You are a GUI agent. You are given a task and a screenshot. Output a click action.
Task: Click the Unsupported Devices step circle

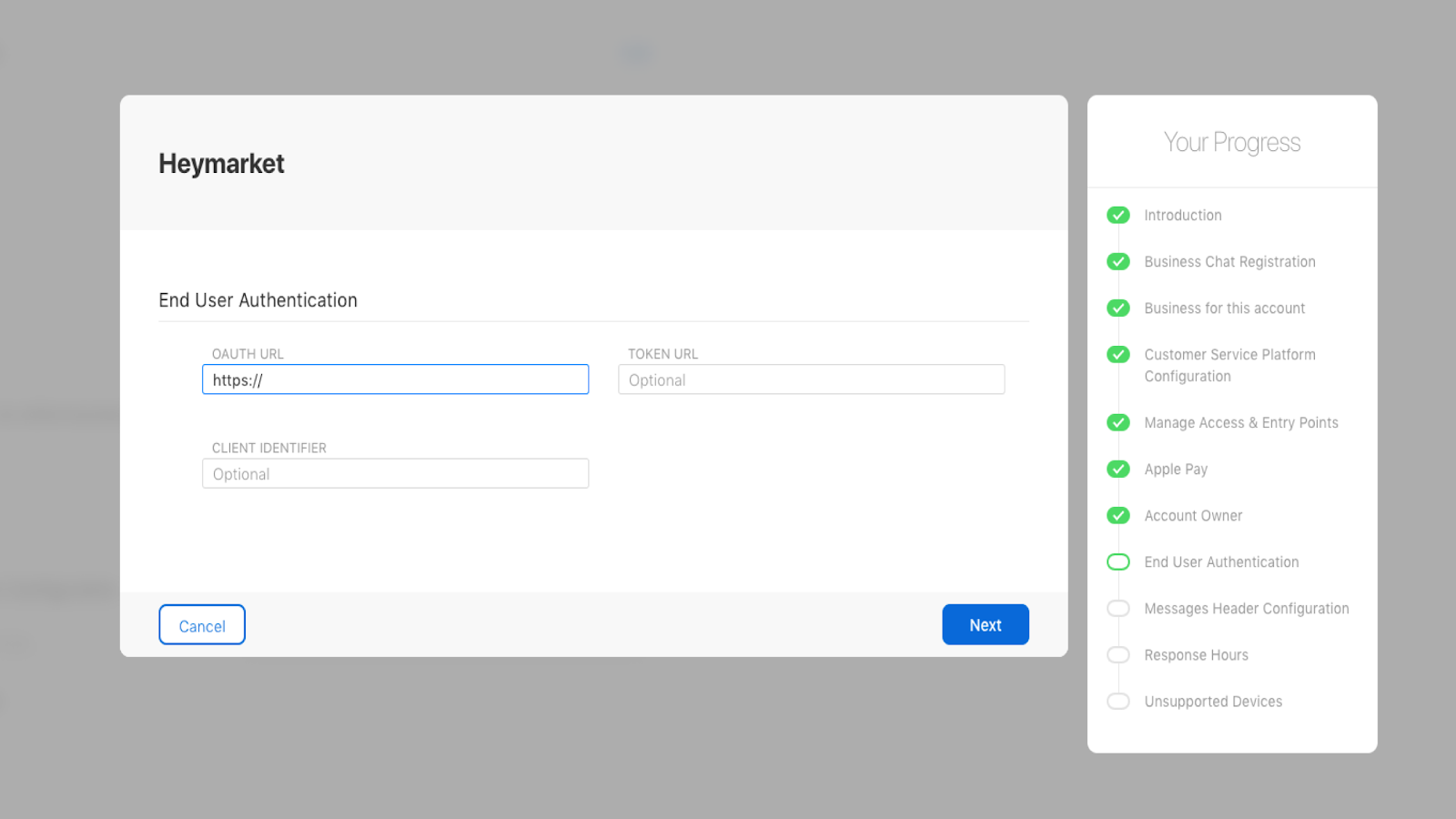[1118, 701]
